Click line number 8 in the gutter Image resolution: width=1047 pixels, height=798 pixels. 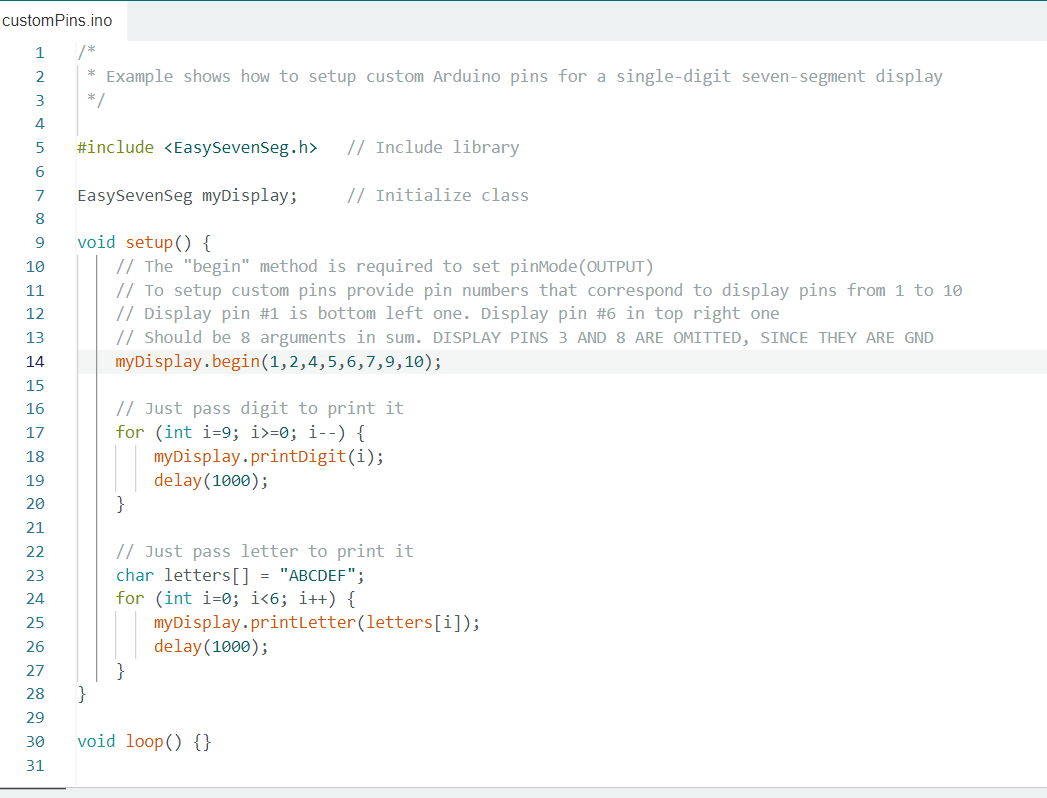click(40, 219)
